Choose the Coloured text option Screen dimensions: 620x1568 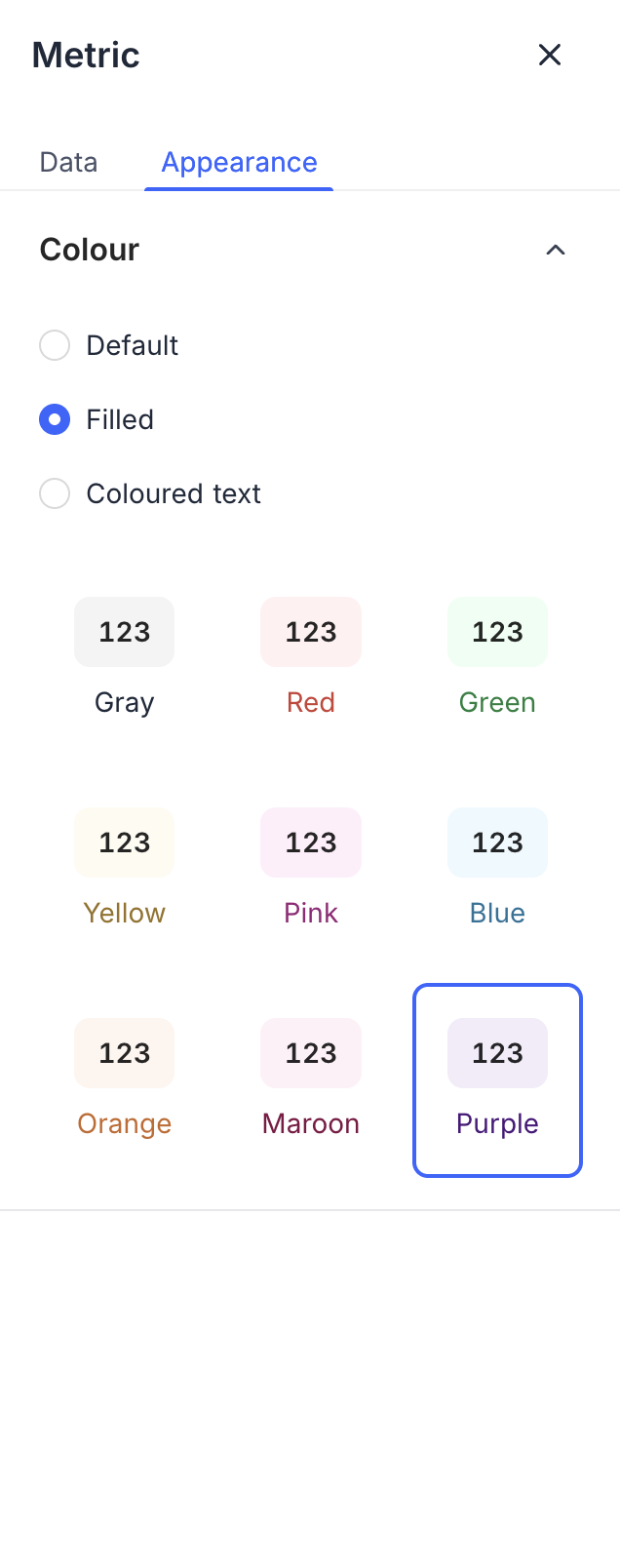click(x=55, y=493)
